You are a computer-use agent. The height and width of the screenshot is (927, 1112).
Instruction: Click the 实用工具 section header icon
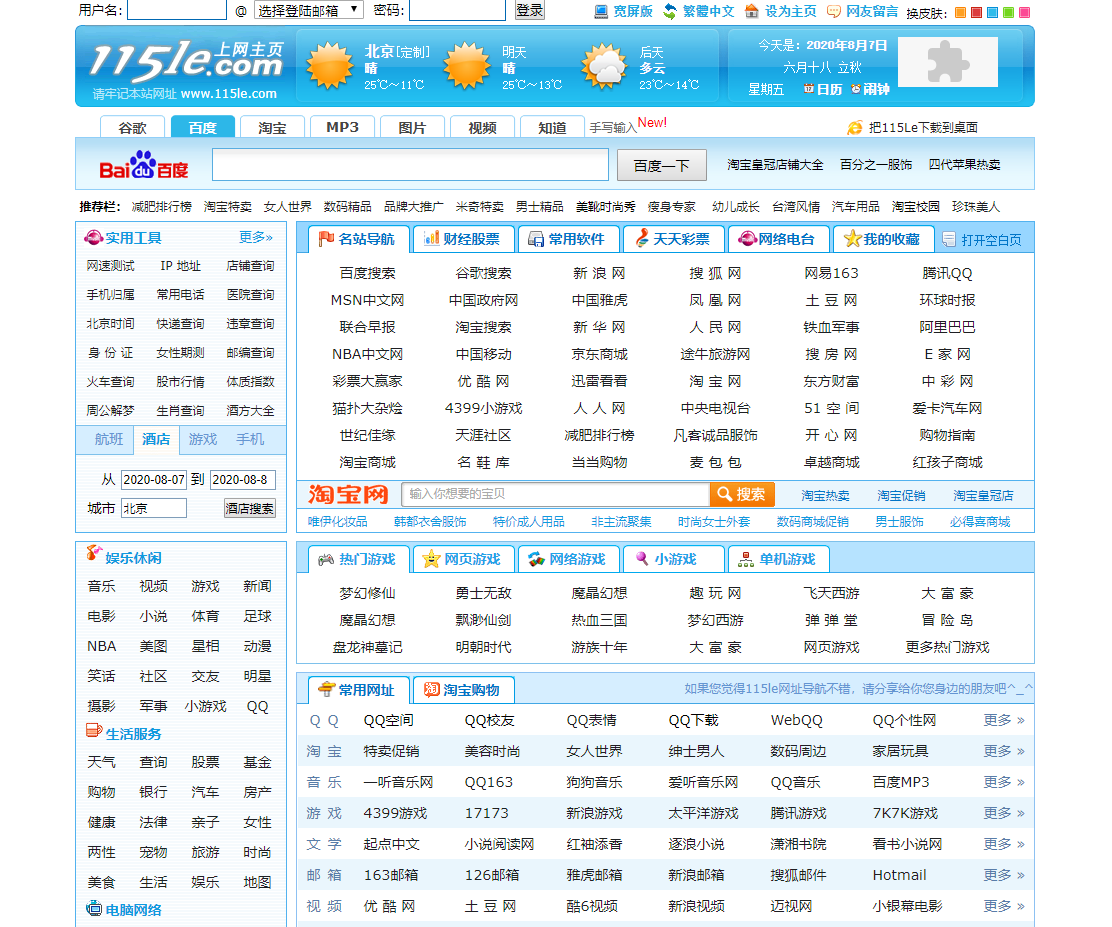pyautogui.click(x=94, y=238)
